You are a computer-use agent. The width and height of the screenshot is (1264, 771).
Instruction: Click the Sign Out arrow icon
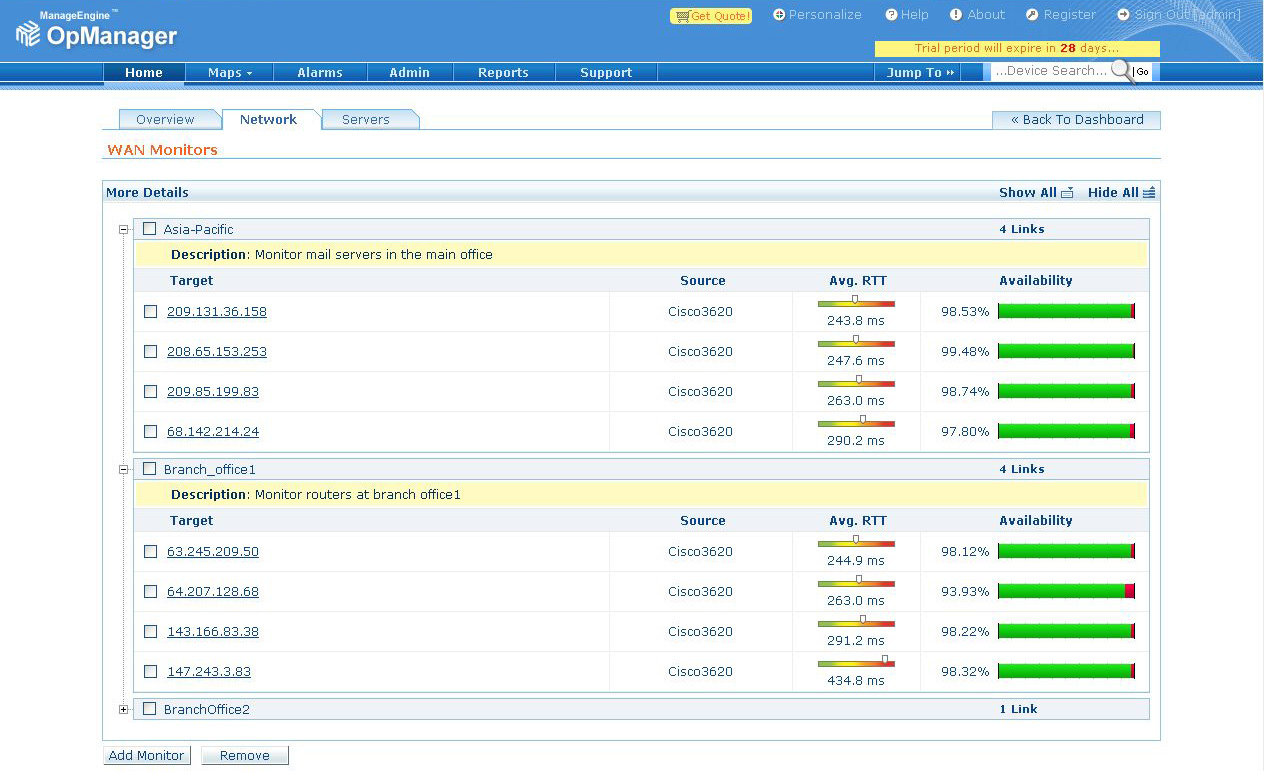click(x=1123, y=15)
